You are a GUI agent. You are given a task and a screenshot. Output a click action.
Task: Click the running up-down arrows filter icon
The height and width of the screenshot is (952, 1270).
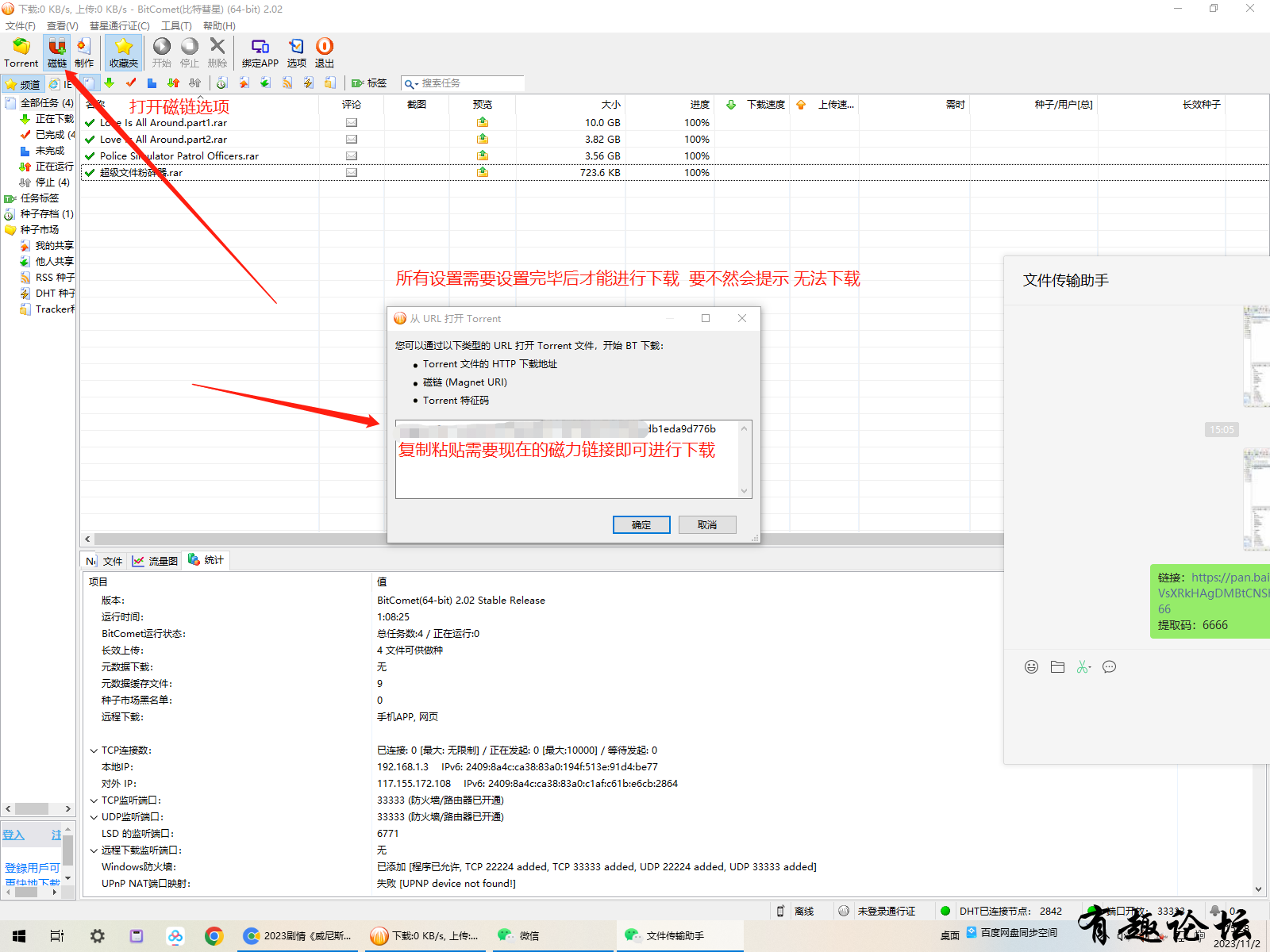click(x=174, y=83)
